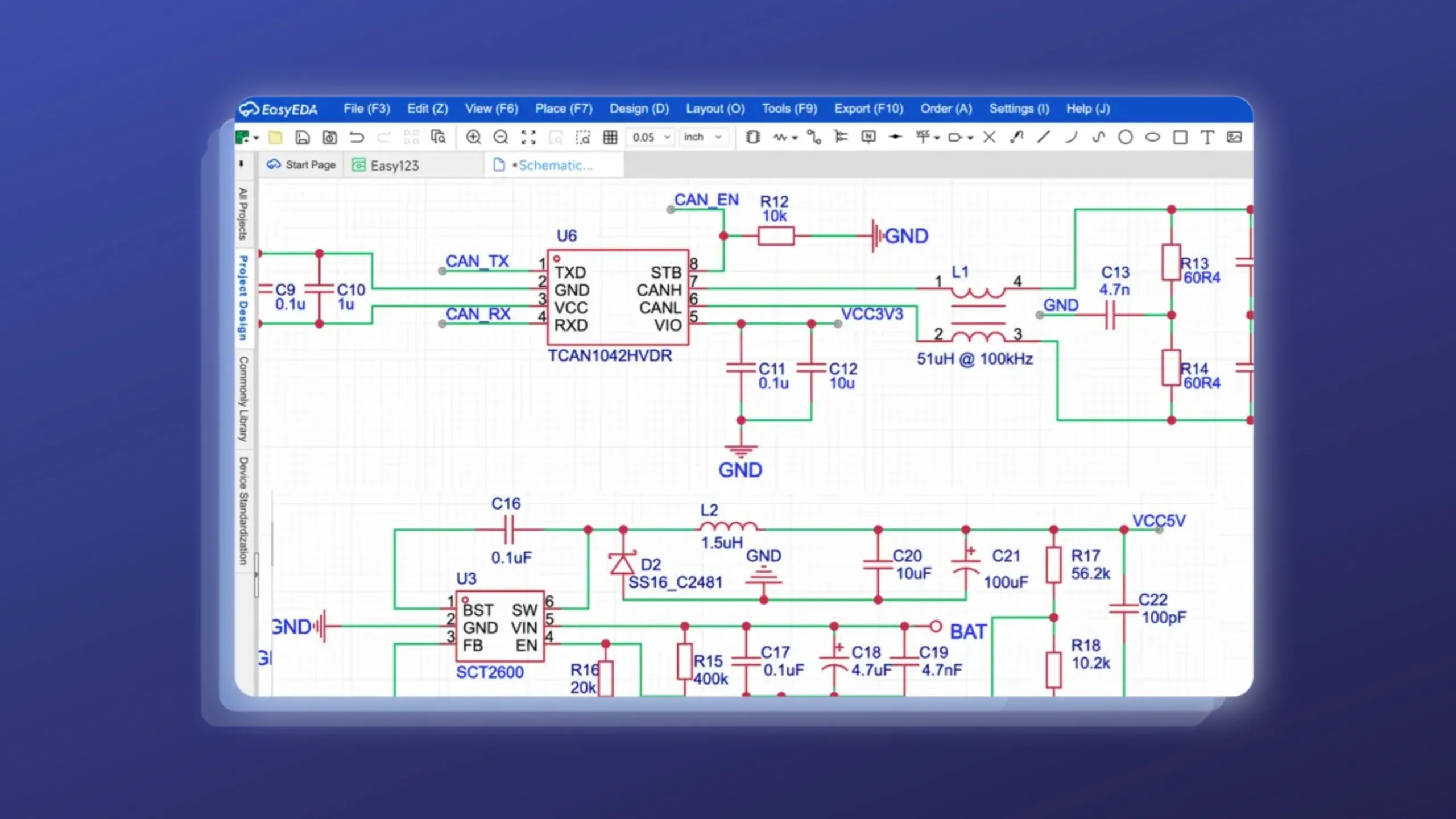1456x819 pixels.
Task: Click the place component chip icon
Action: 753,137
